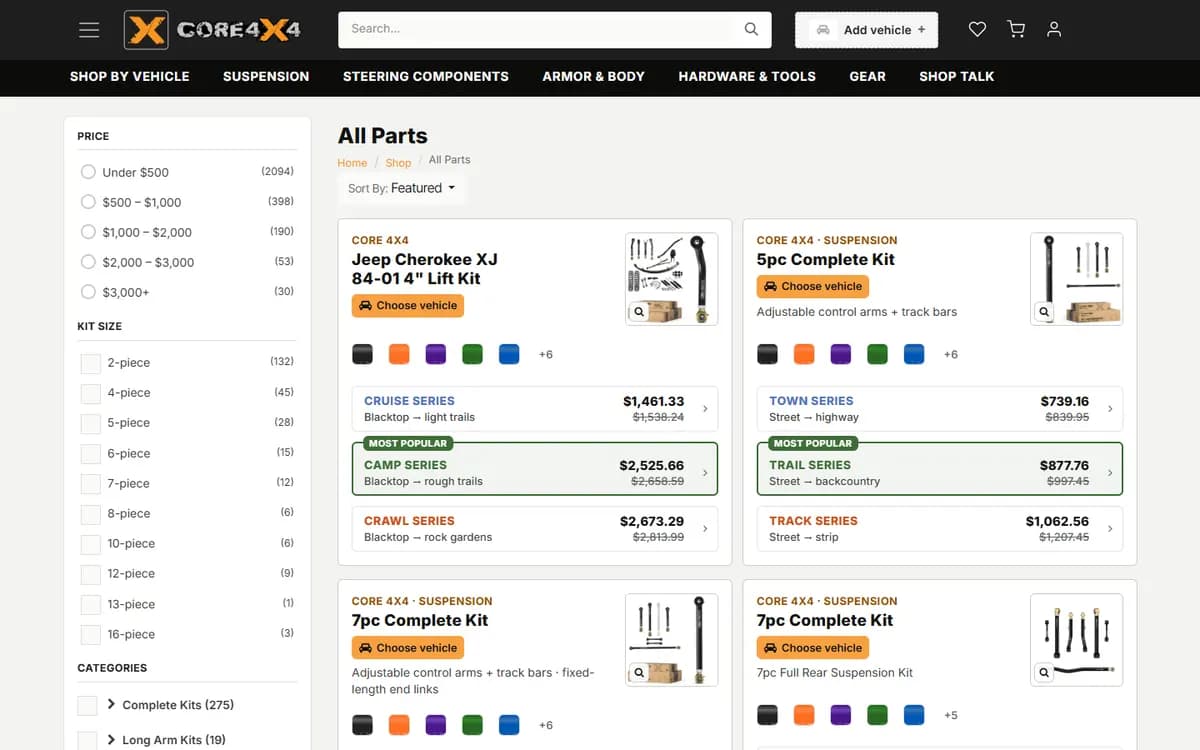This screenshot has width=1200, height=750.
Task: Open Camp Series $2,525.66 option
Action: tap(535, 469)
